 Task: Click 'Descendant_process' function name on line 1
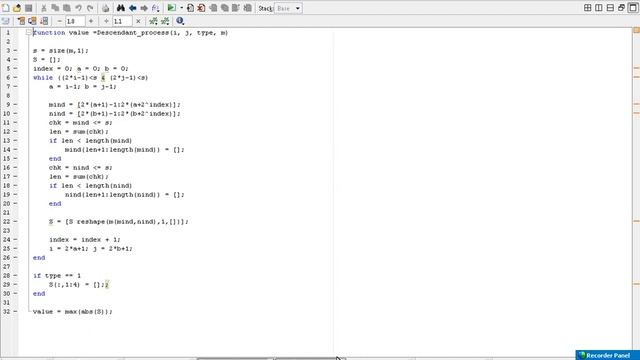pyautogui.click(x=133, y=33)
